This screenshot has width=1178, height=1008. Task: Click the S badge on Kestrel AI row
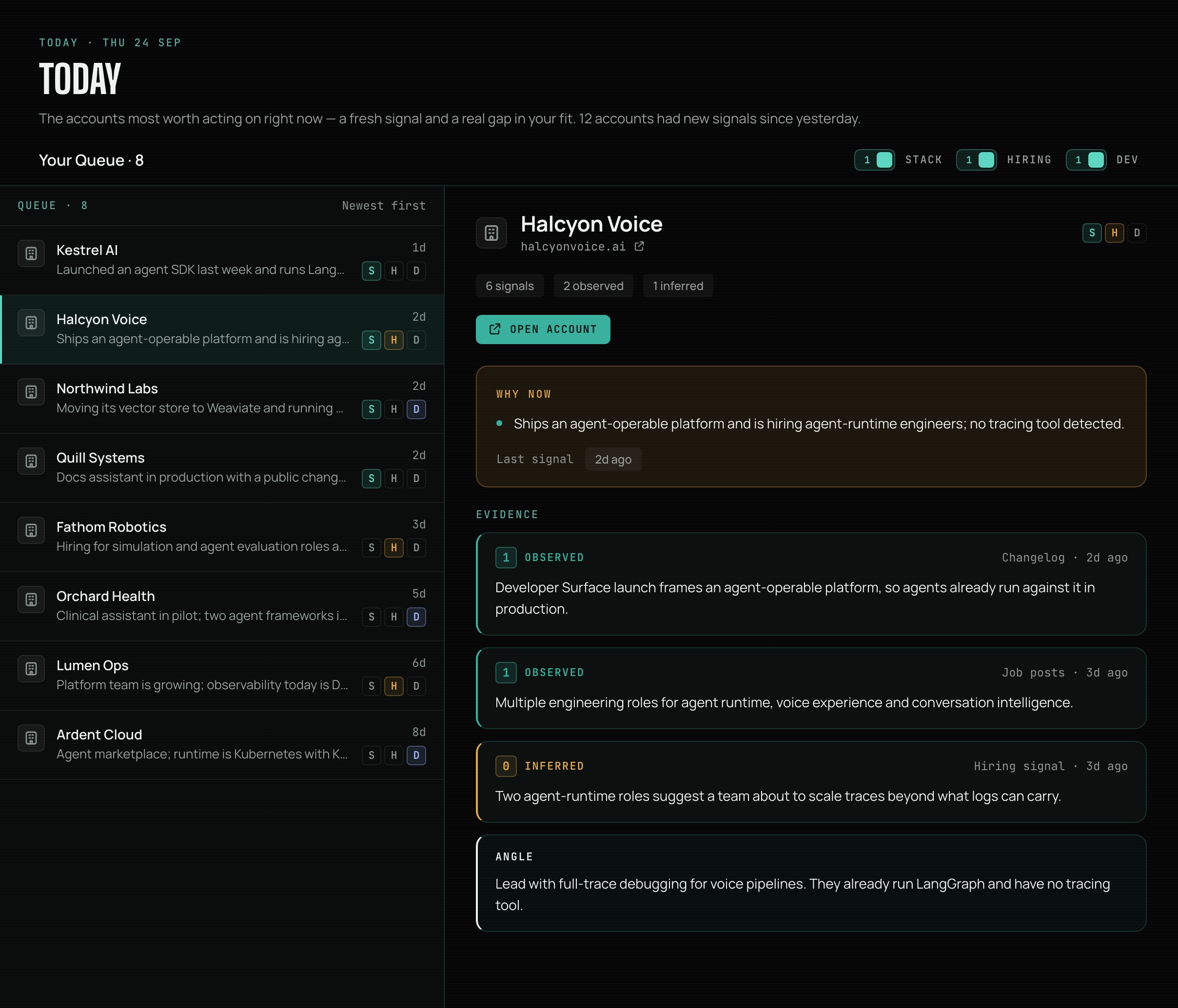click(x=371, y=271)
